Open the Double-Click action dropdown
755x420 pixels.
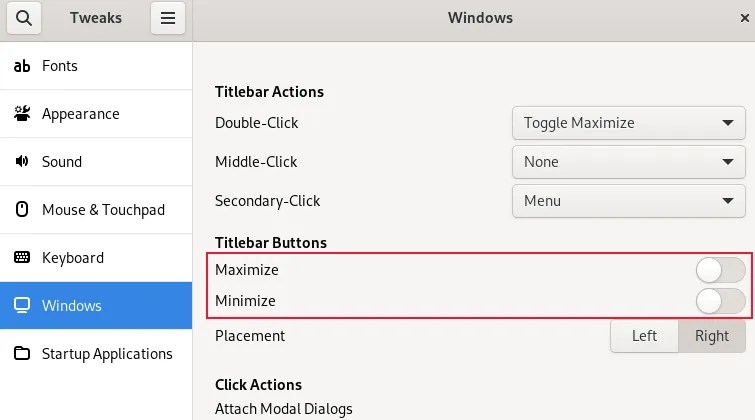coord(628,123)
